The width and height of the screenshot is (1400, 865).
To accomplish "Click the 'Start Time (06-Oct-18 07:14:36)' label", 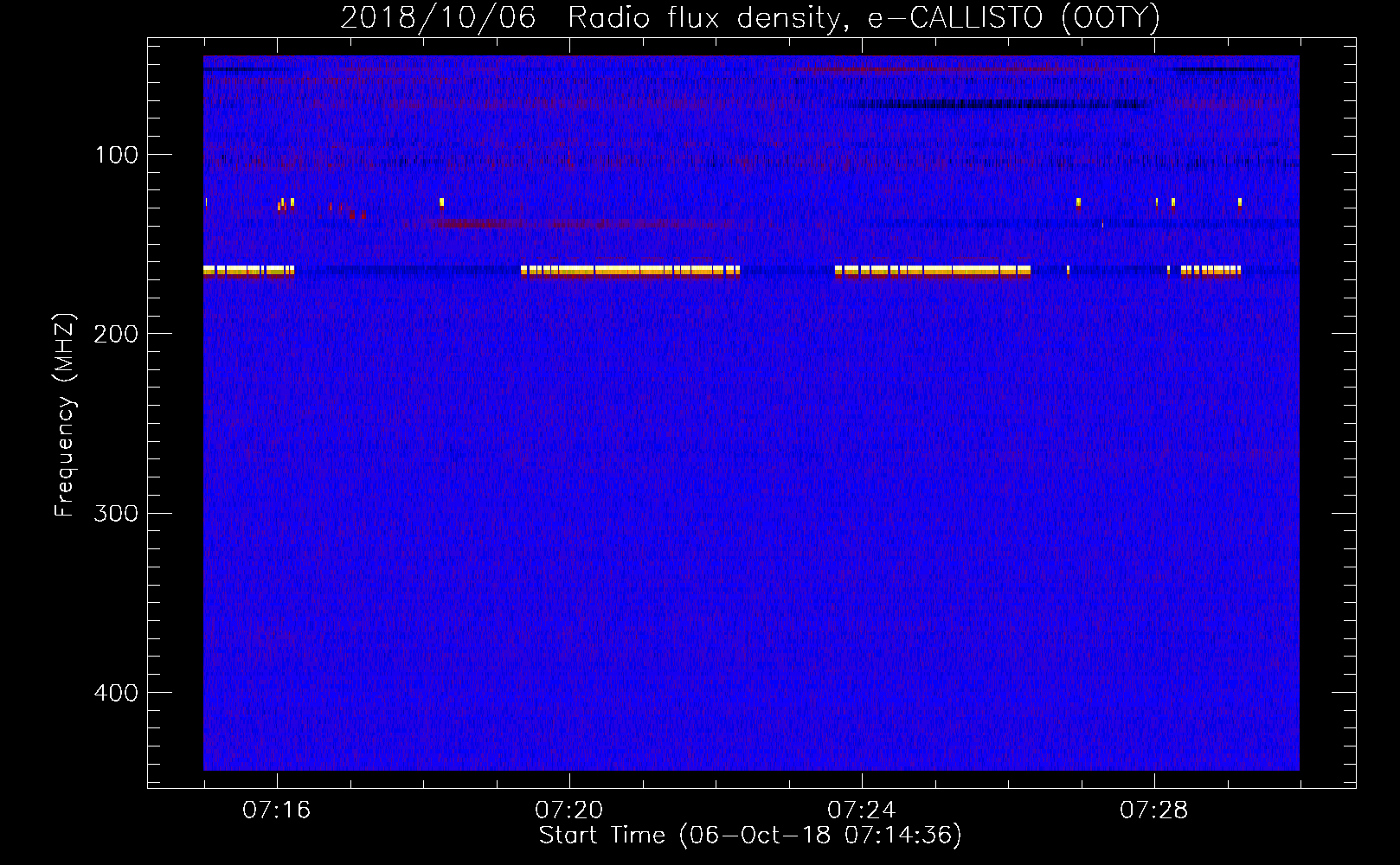I will pyautogui.click(x=750, y=835).
